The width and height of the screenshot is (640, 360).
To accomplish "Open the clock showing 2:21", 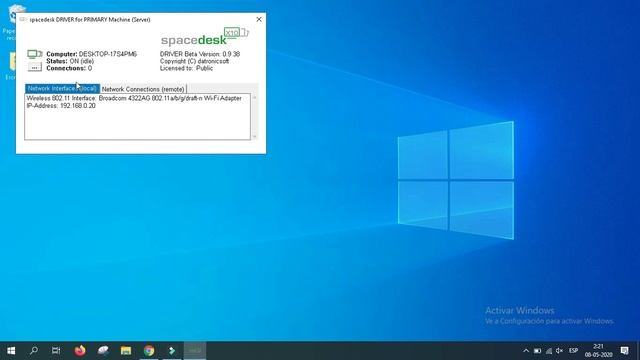I will pyautogui.click(x=598, y=351).
